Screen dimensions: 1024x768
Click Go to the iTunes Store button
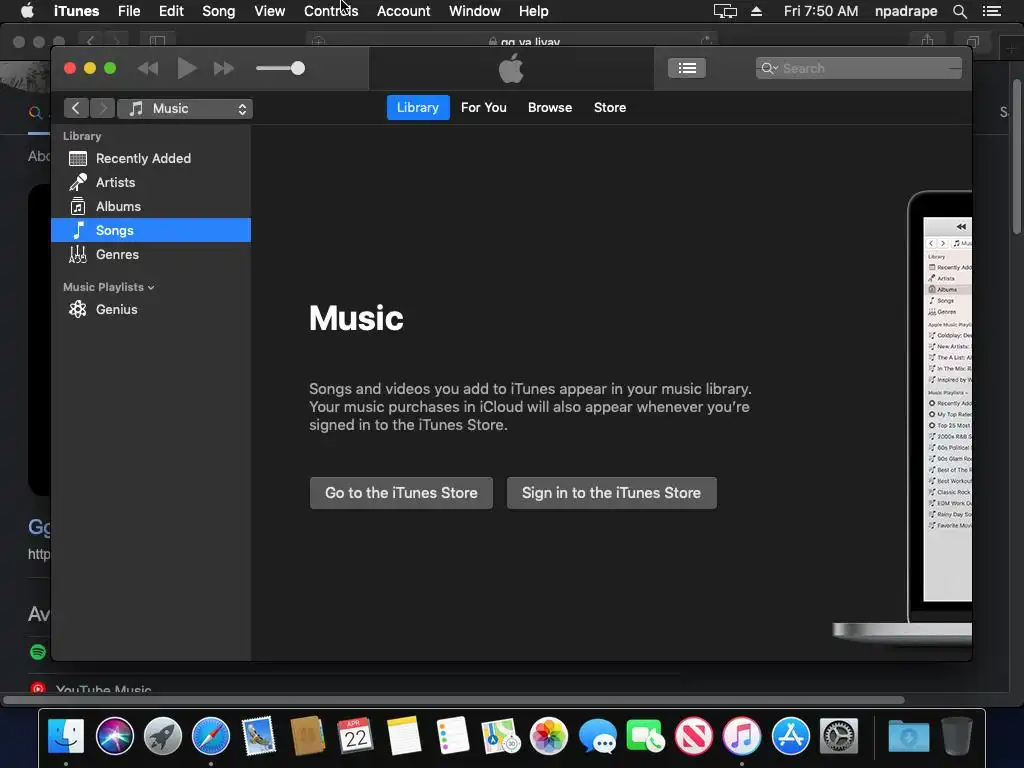coord(401,493)
